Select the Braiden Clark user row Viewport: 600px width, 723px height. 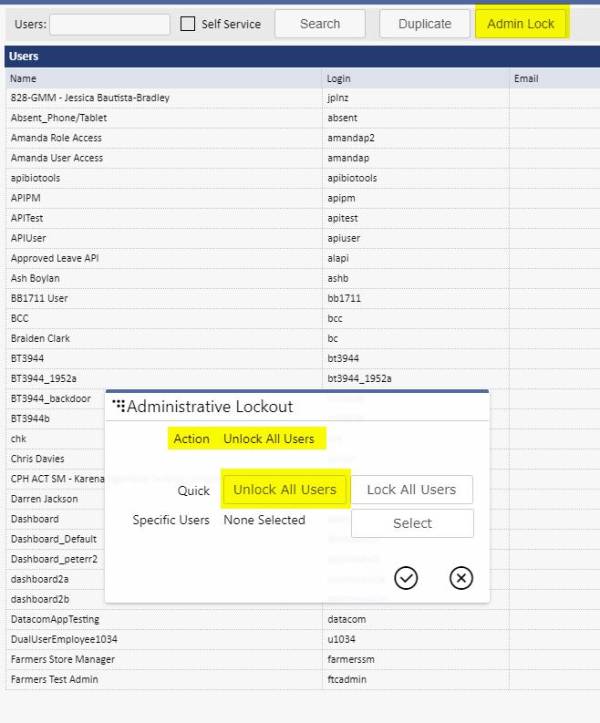click(40, 338)
